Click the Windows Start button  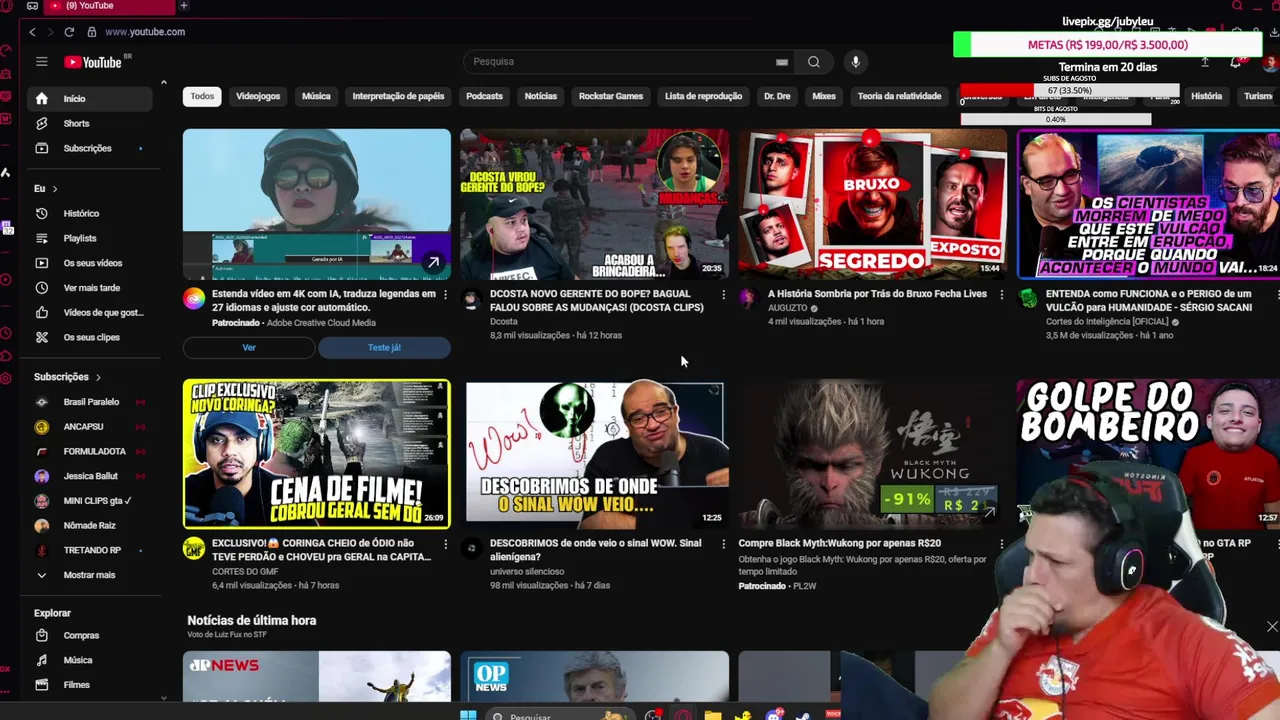tap(467, 715)
